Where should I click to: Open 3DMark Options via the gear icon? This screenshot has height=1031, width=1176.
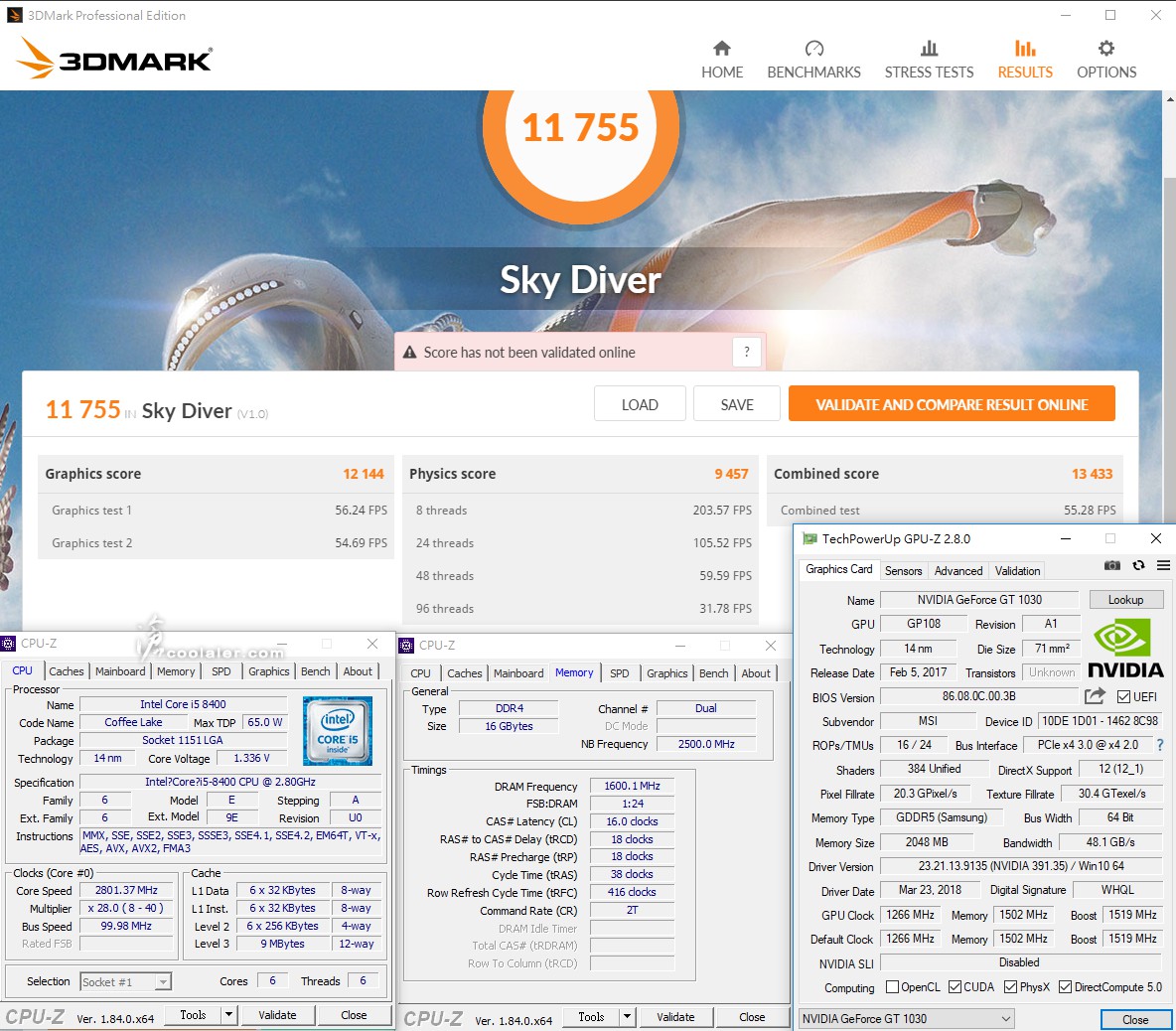1106,60
